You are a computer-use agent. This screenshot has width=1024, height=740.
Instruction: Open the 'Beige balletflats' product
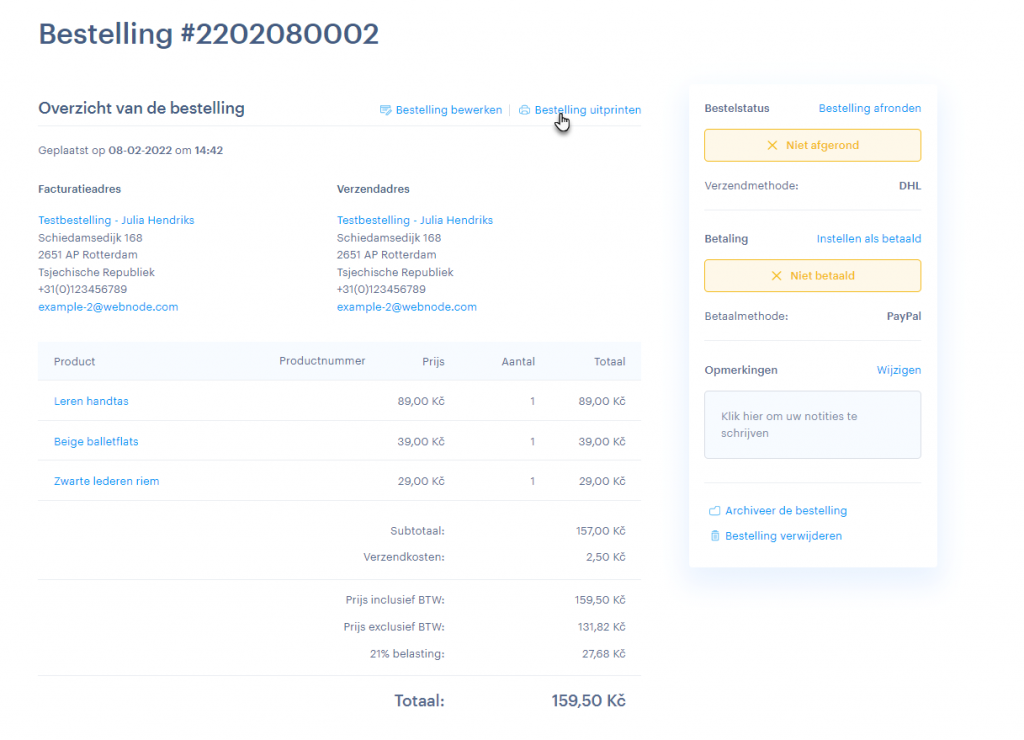coord(96,441)
